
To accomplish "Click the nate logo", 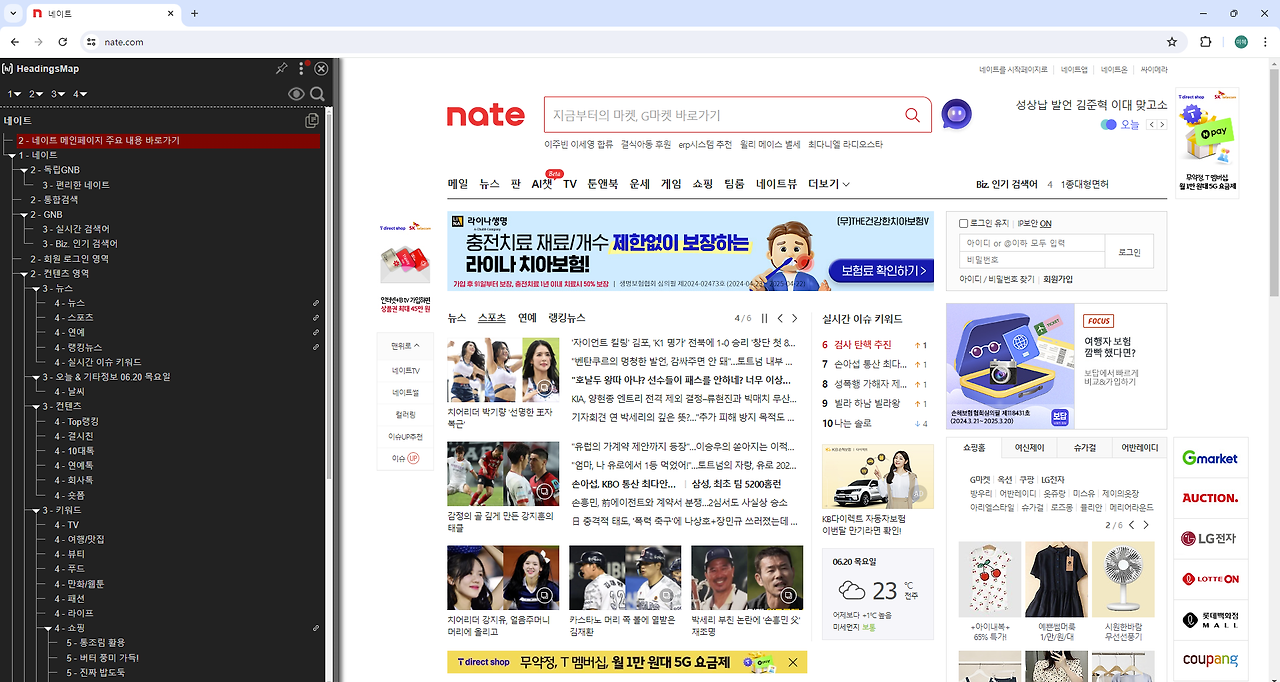I will [486, 115].
